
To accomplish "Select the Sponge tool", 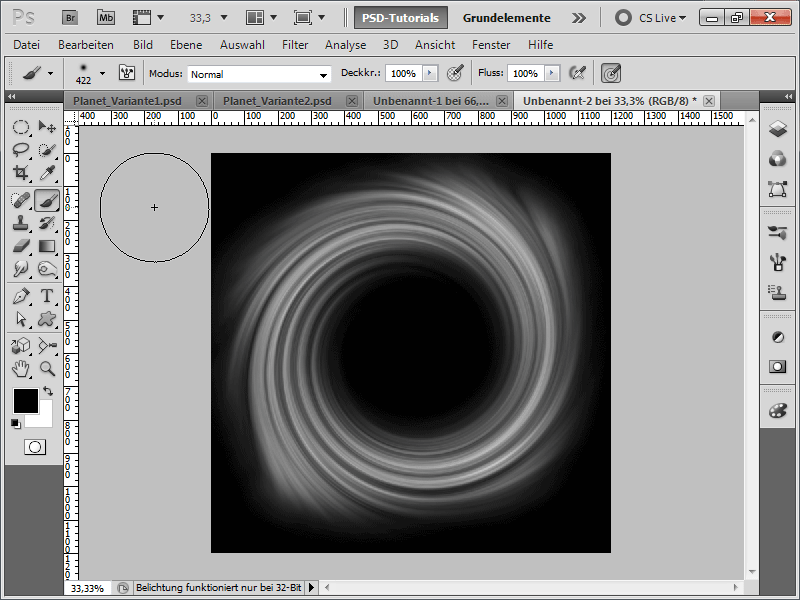I will tap(47, 269).
